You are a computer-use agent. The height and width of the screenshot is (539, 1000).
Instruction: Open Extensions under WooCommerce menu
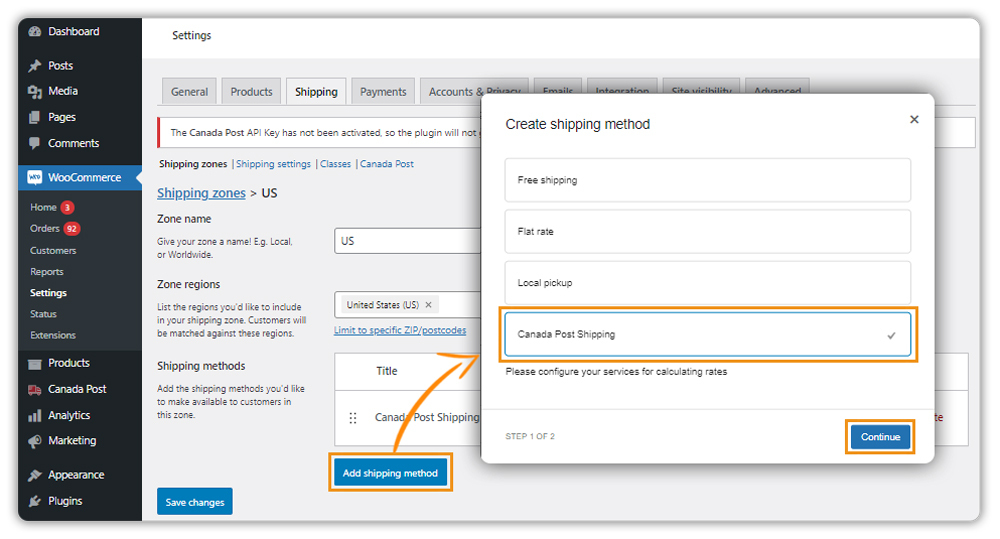[53, 335]
